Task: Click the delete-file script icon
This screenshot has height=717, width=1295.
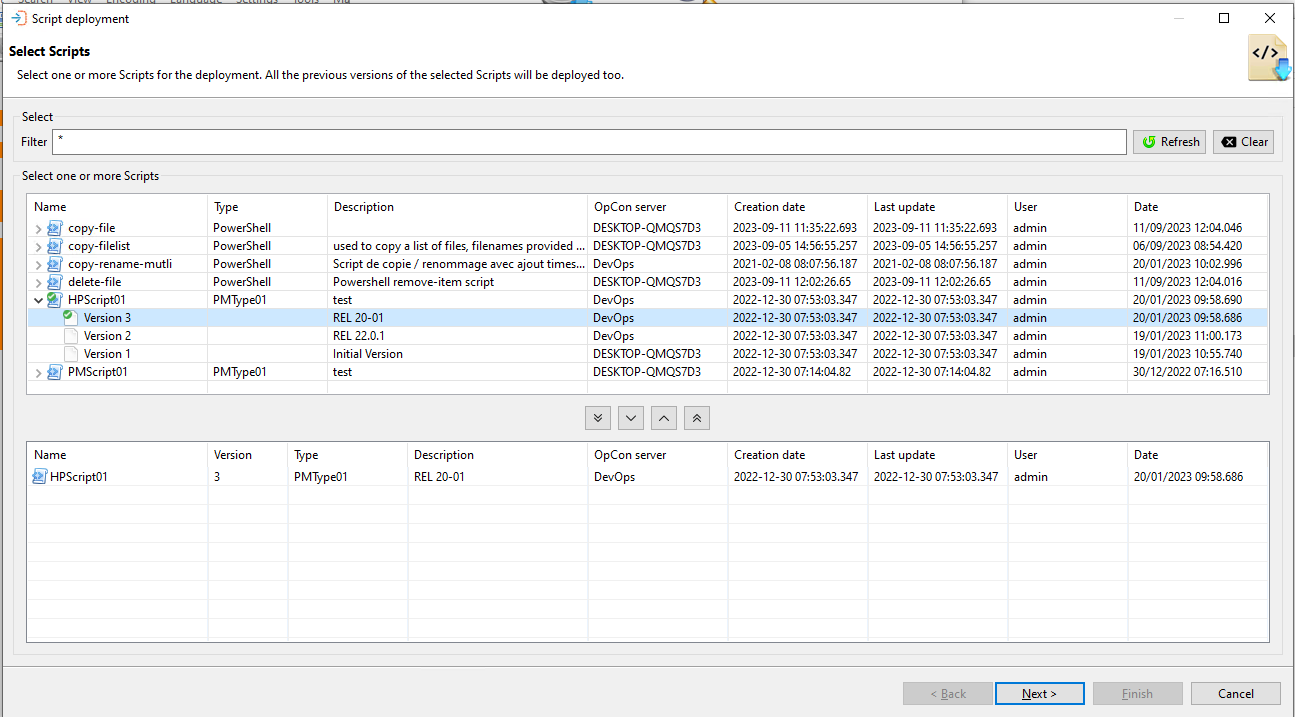Action: pyautogui.click(x=55, y=282)
